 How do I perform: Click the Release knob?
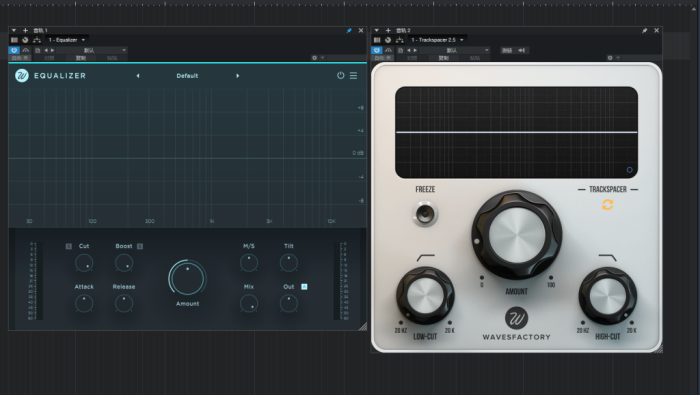point(124,304)
